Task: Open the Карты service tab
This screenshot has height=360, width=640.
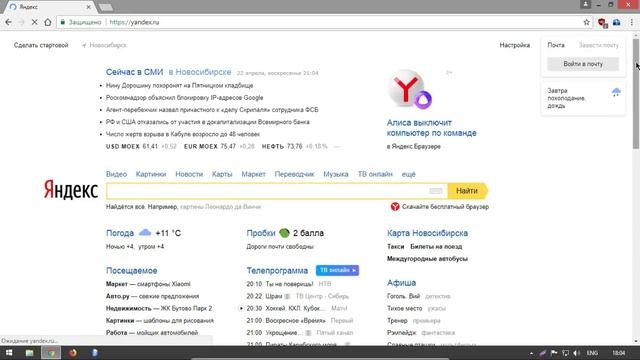Action: [222, 174]
